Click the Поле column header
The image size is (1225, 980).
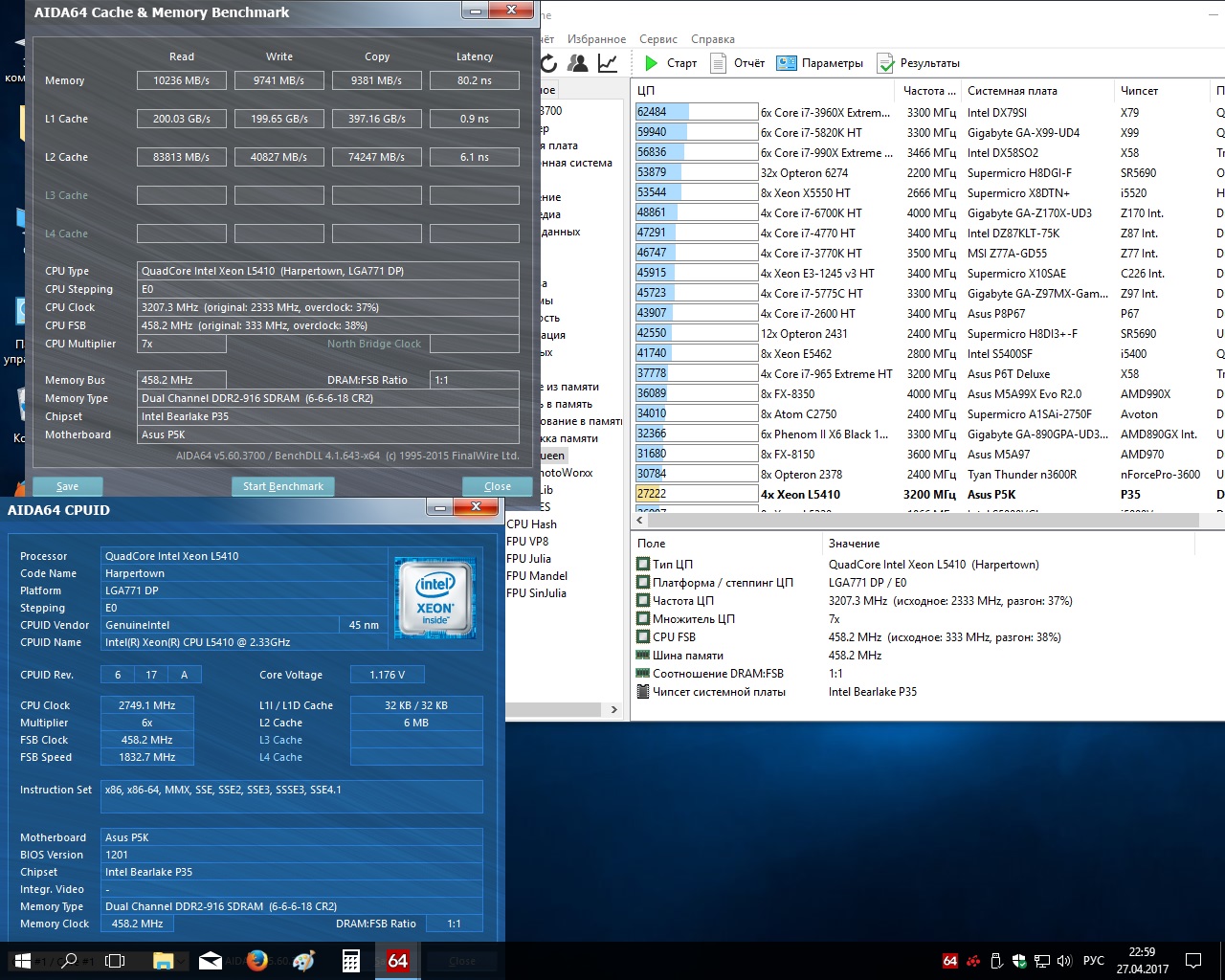pyautogui.click(x=726, y=544)
